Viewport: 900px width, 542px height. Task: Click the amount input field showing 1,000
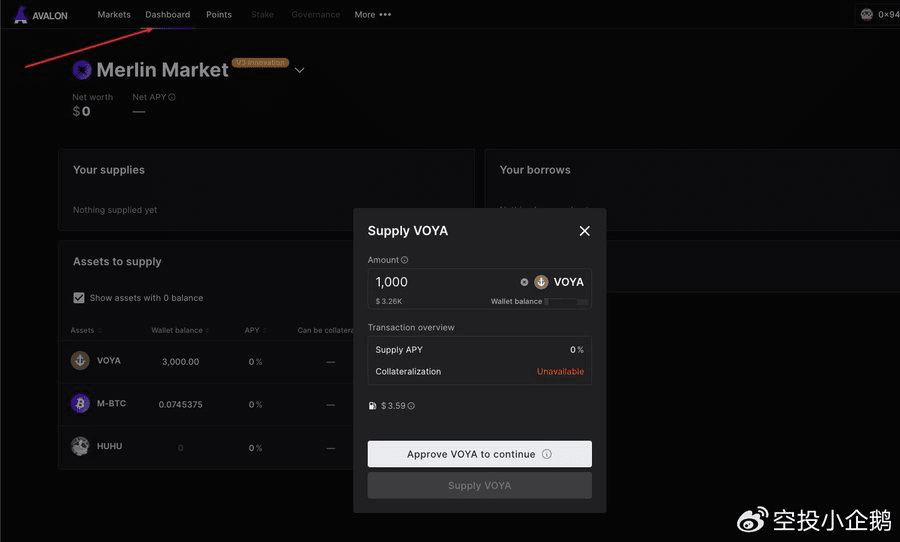coord(440,282)
